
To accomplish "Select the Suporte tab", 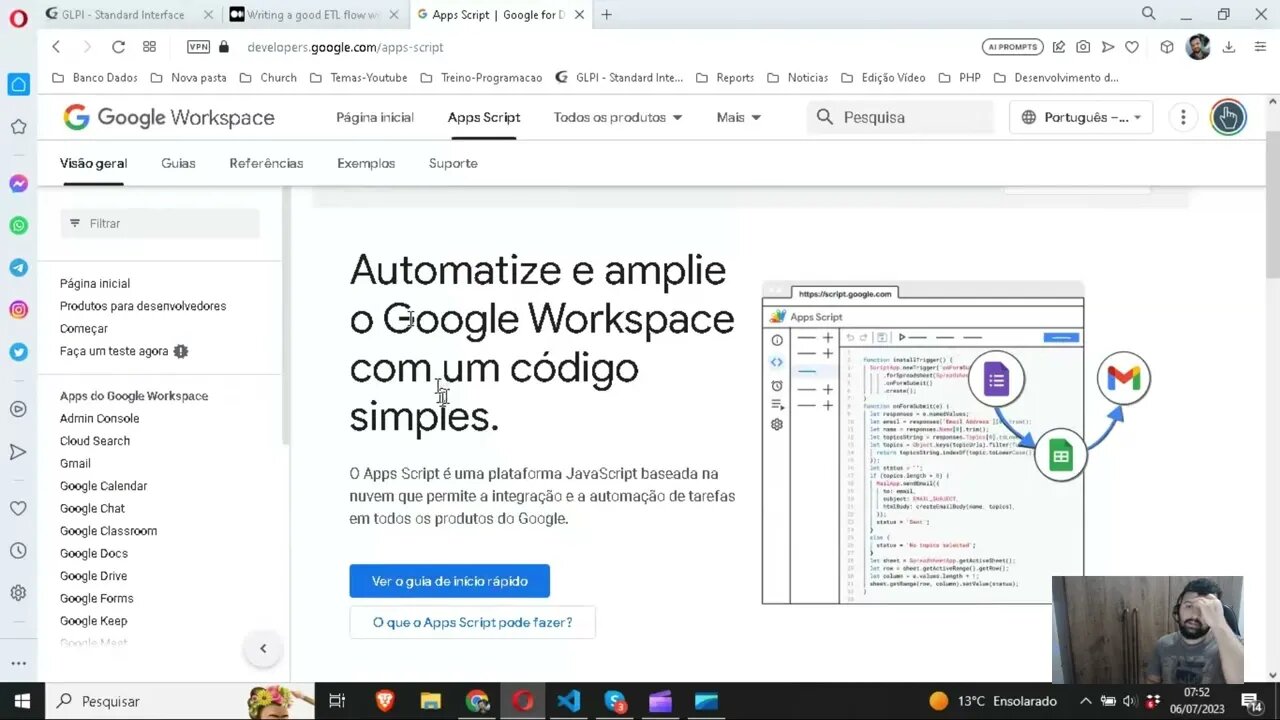I will pos(453,163).
